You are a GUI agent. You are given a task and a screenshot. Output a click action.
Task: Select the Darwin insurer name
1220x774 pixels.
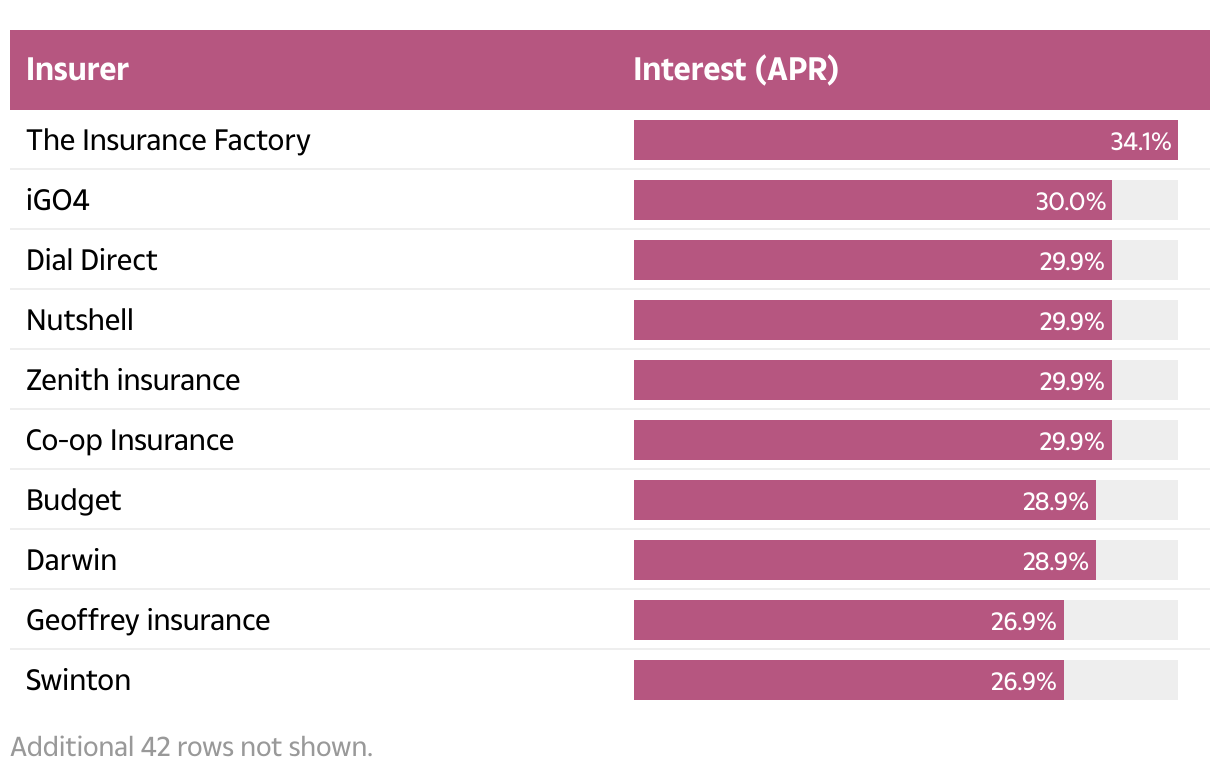coord(72,560)
